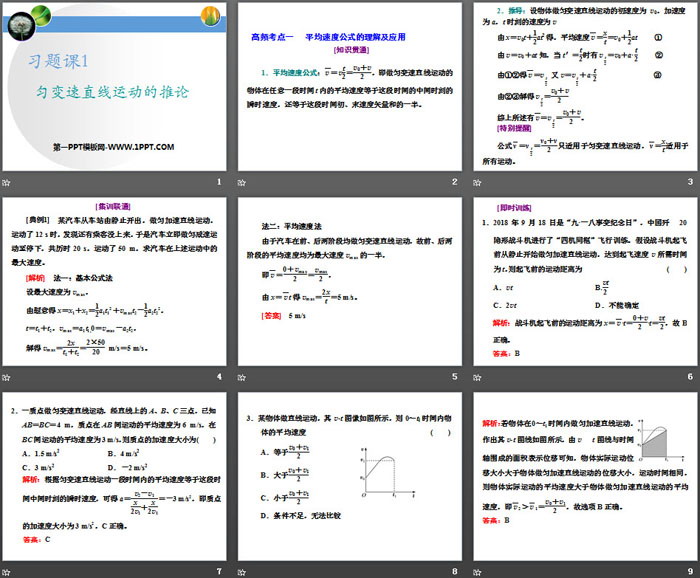The height and width of the screenshot is (578, 700).
Task: Click the star icon under slide 1
Action: click(x=6, y=182)
